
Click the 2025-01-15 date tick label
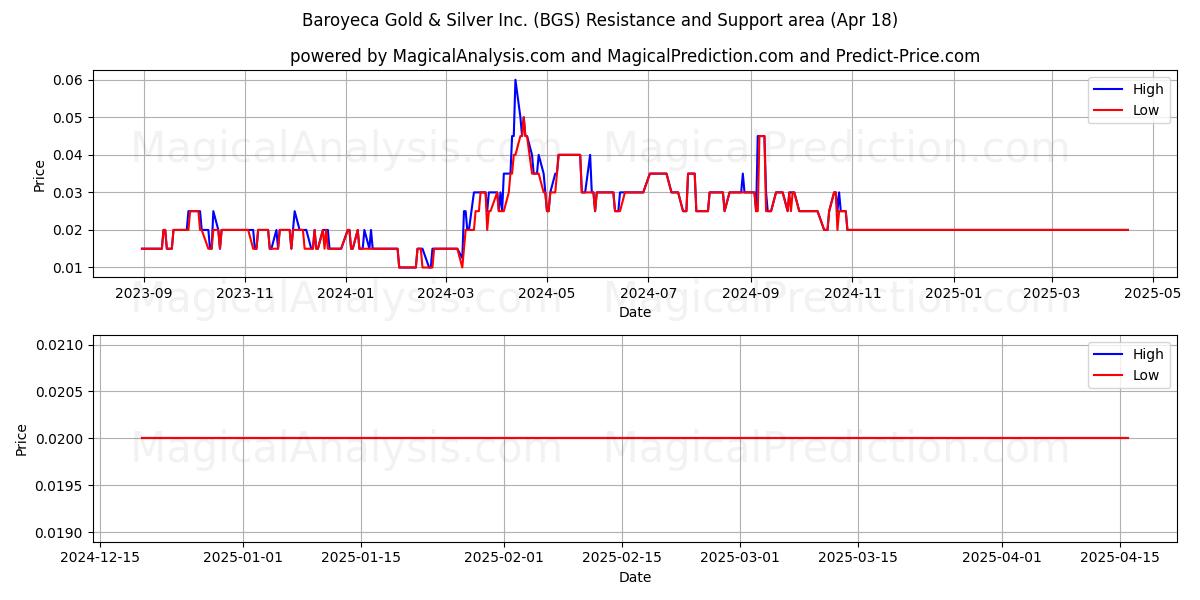(x=360, y=558)
